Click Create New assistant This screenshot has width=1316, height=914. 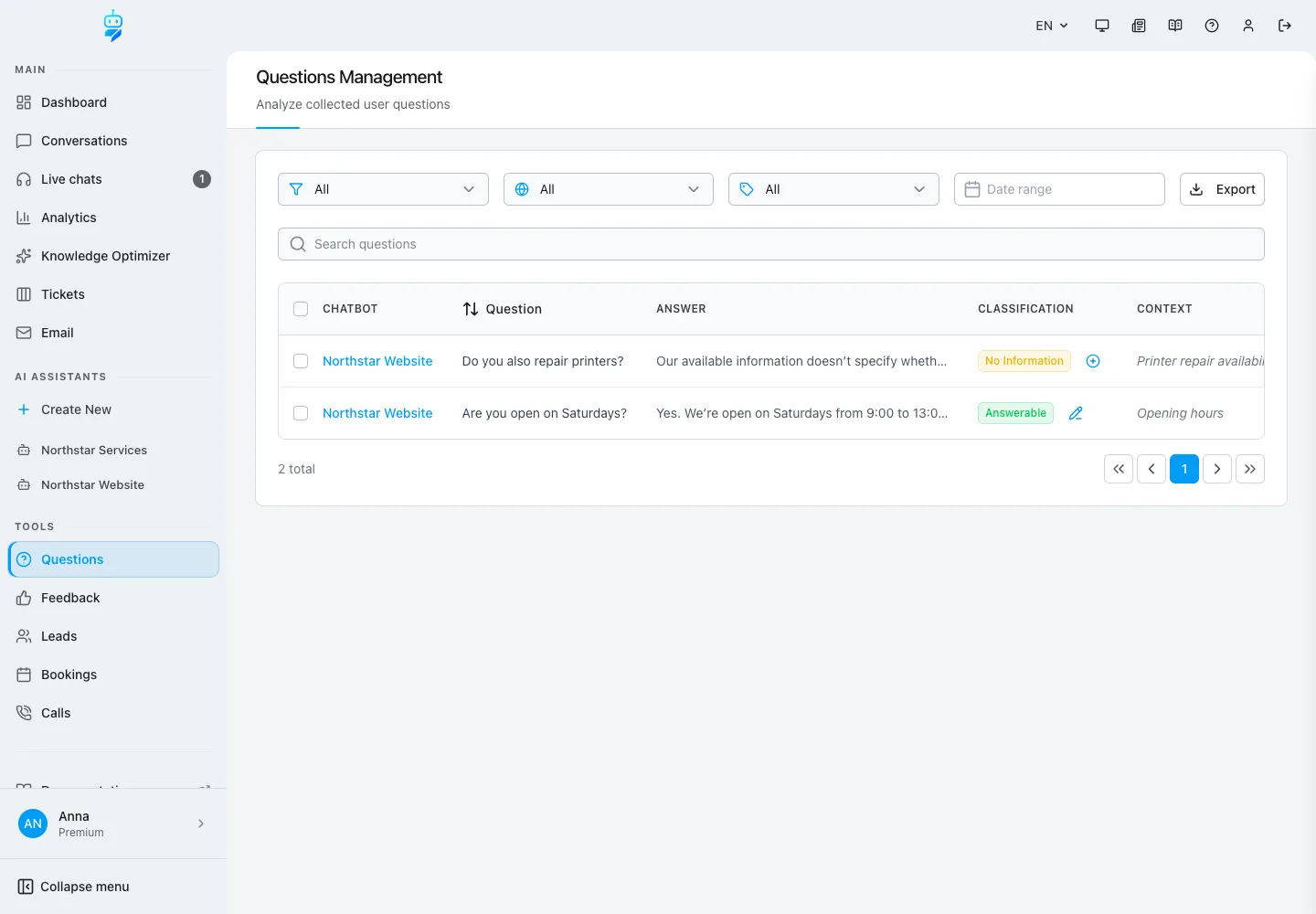pyautogui.click(x=113, y=409)
